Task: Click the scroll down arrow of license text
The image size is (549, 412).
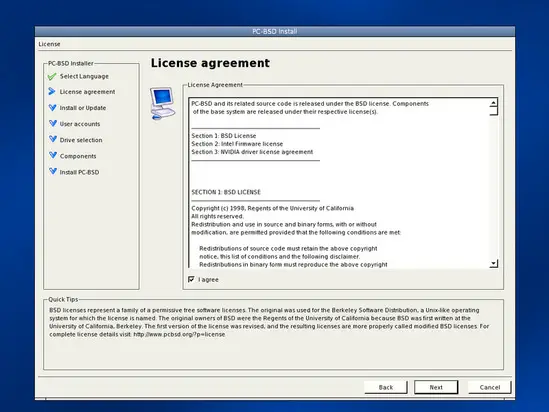Action: tap(493, 264)
